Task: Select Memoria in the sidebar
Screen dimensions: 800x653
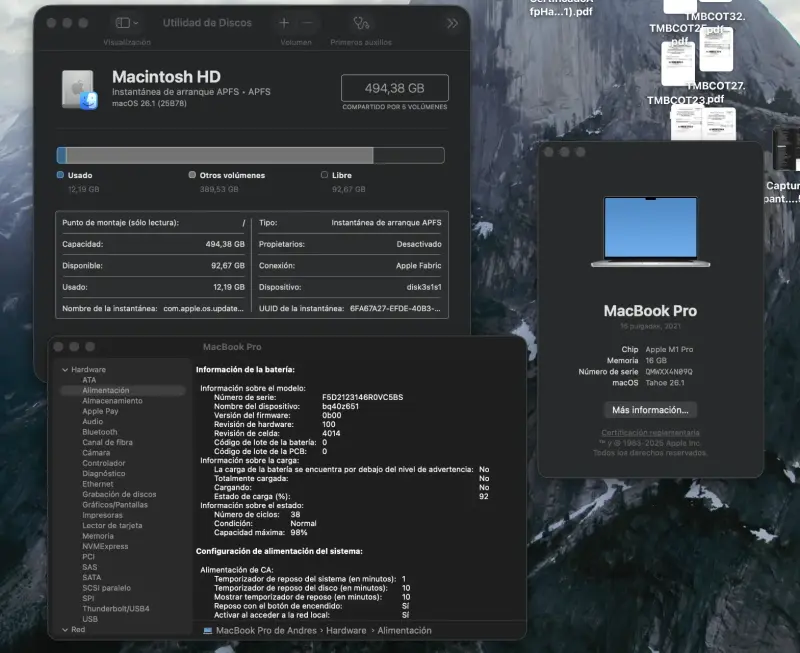Action: (98, 536)
